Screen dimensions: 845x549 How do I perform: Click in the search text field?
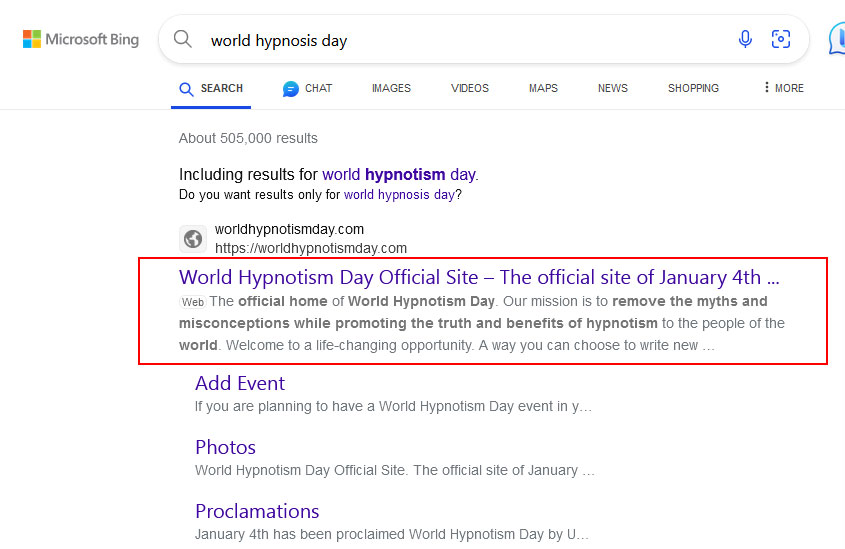(460, 40)
